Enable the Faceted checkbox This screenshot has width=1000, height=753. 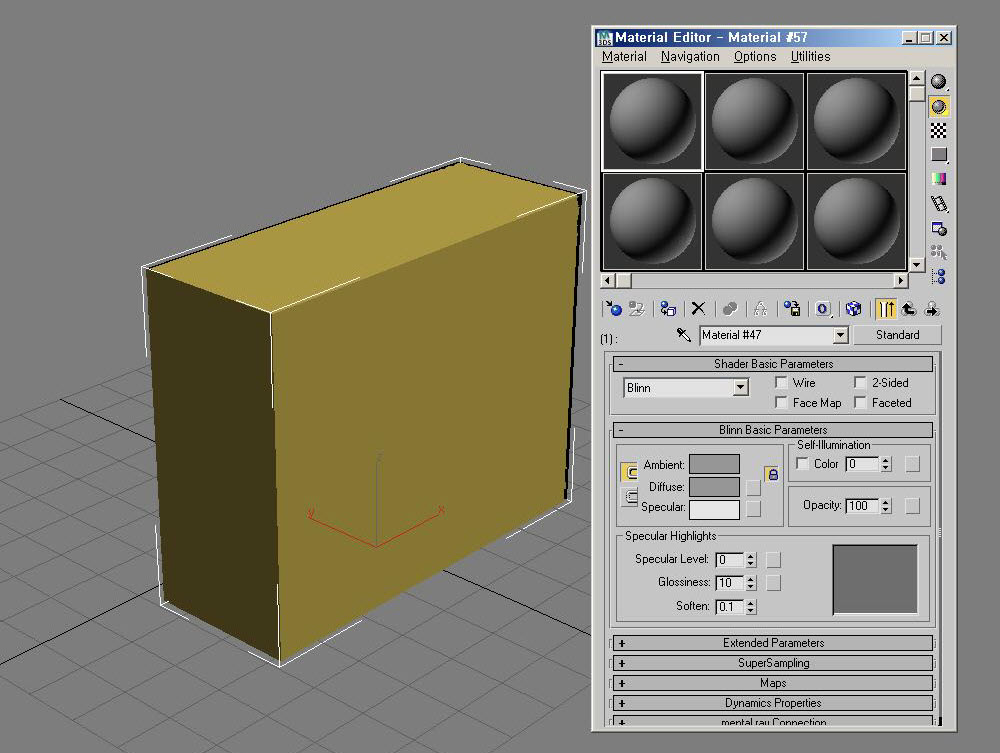[860, 402]
